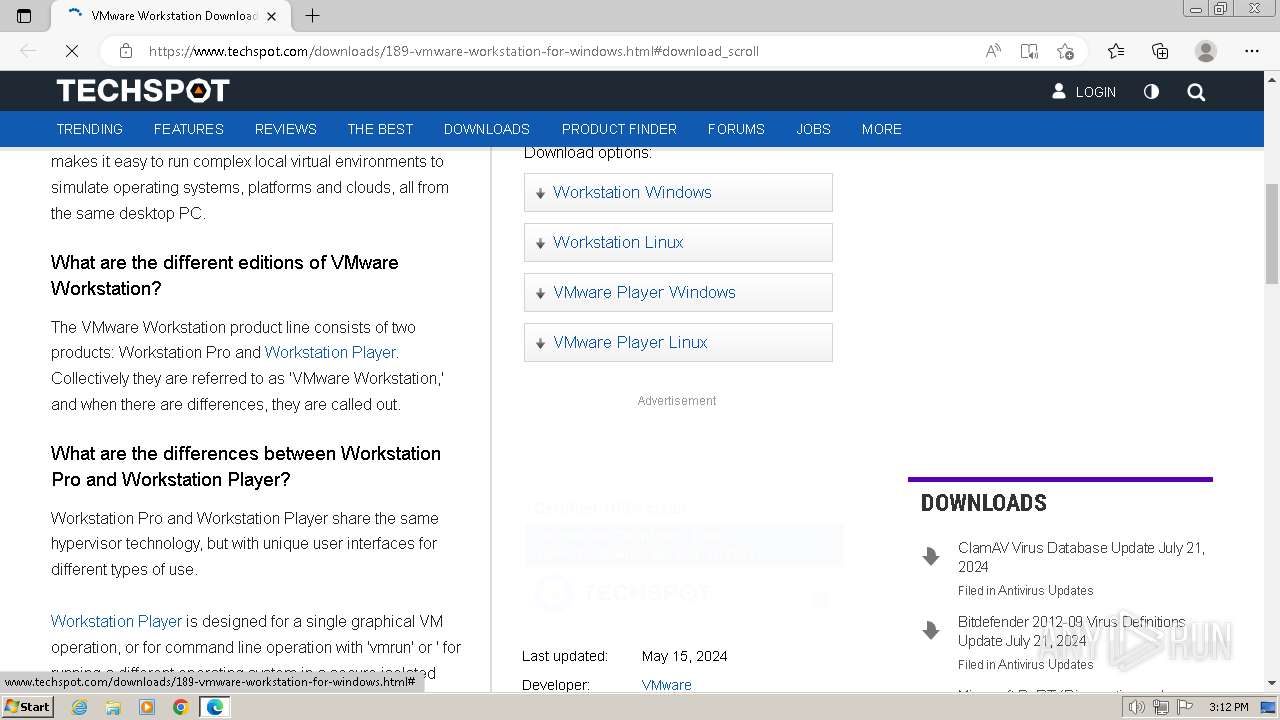Image resolution: width=1280 pixels, height=720 pixels.
Task: Click the address bar URL field
Action: pyautogui.click(x=560, y=51)
